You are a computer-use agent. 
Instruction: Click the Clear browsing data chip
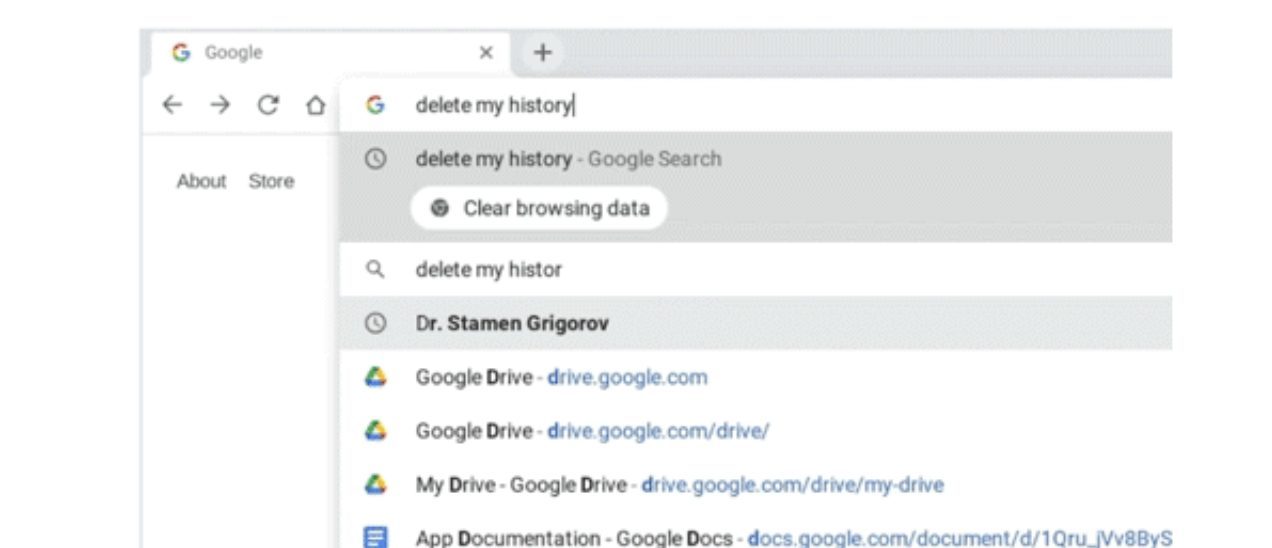539,208
